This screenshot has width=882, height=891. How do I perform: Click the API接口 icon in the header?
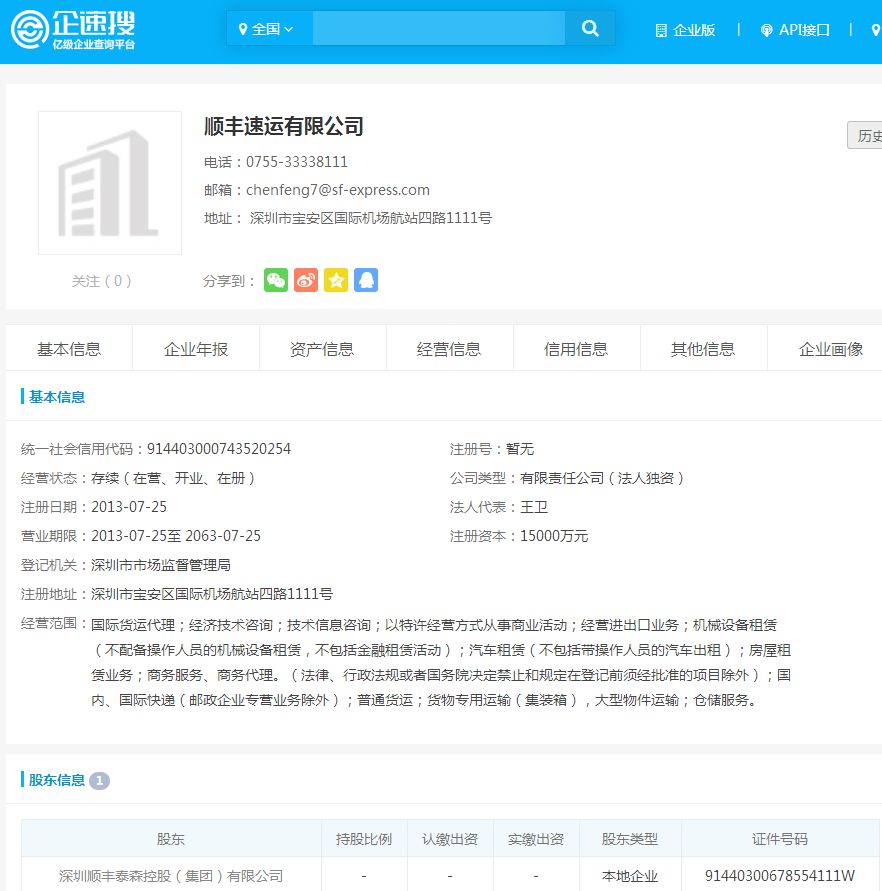[765, 29]
